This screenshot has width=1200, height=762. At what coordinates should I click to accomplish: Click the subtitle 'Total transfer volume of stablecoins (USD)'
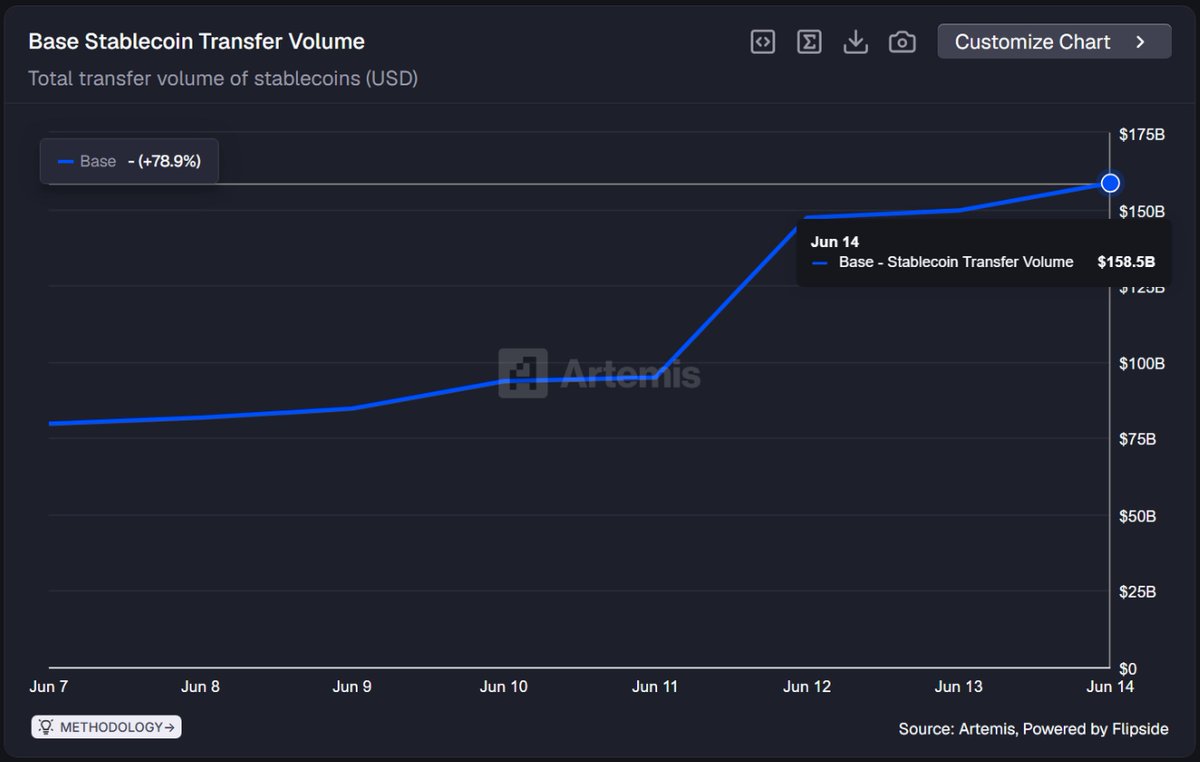tap(223, 78)
